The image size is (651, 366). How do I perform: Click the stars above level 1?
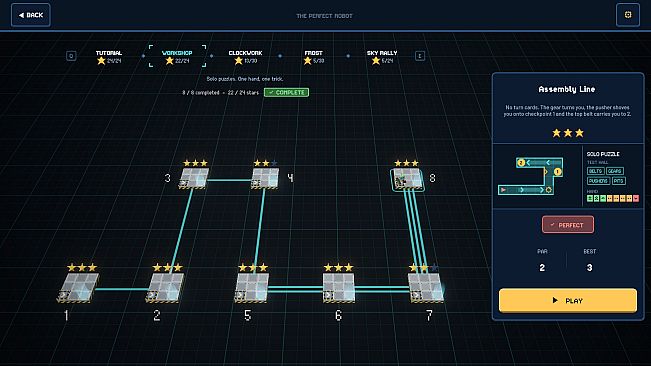(82, 268)
